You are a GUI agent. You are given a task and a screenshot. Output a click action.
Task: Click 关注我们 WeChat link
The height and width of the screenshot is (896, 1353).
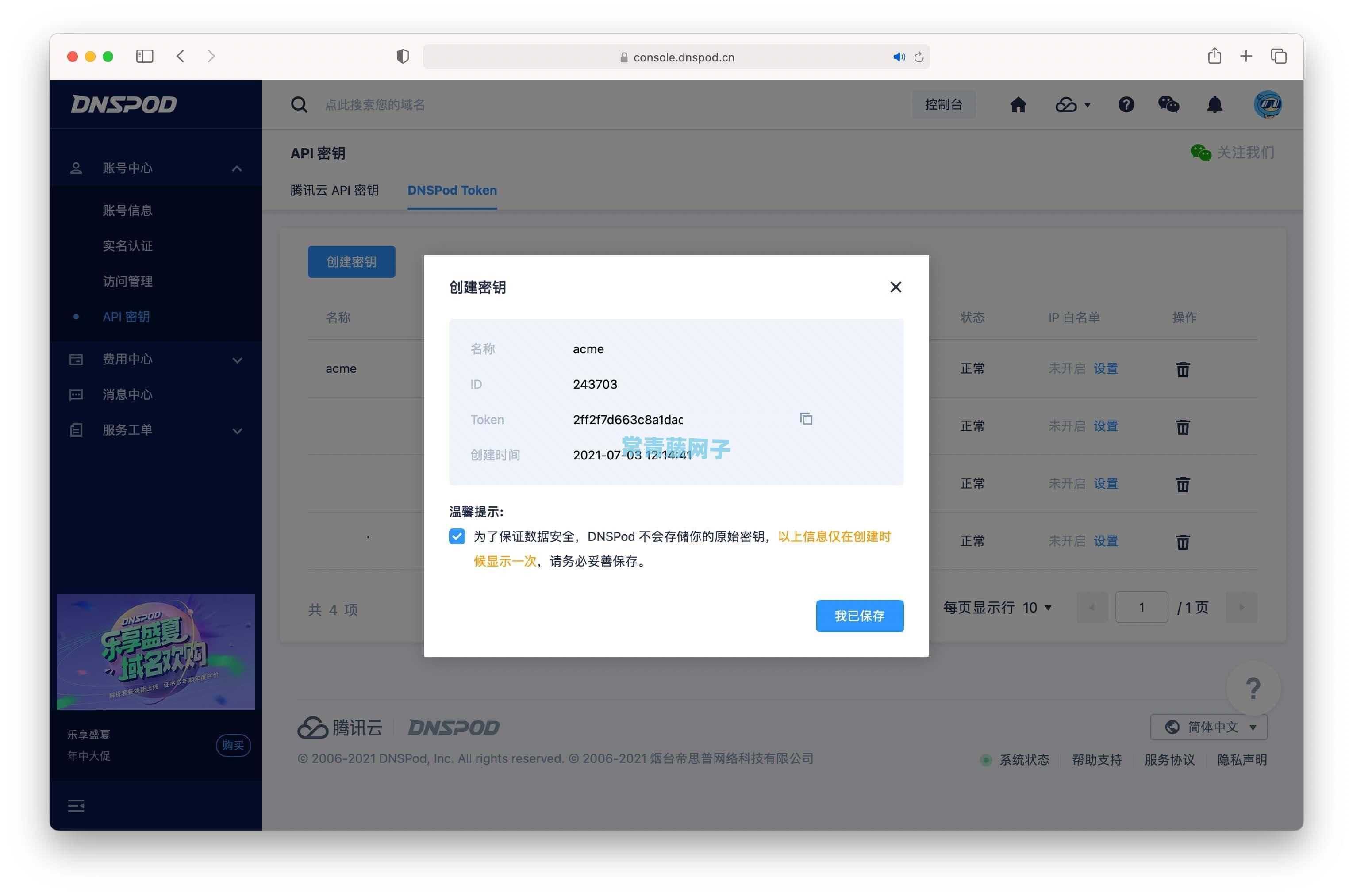point(1232,153)
